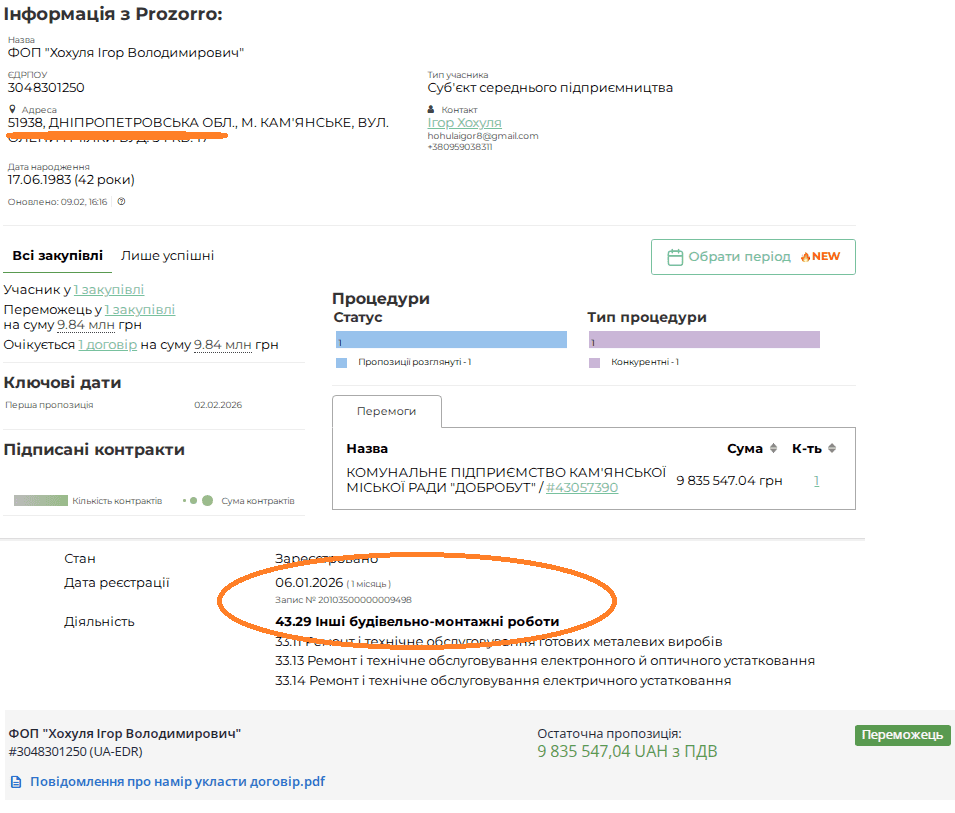Click the PDF document icon near Повідомлення

tap(16, 782)
